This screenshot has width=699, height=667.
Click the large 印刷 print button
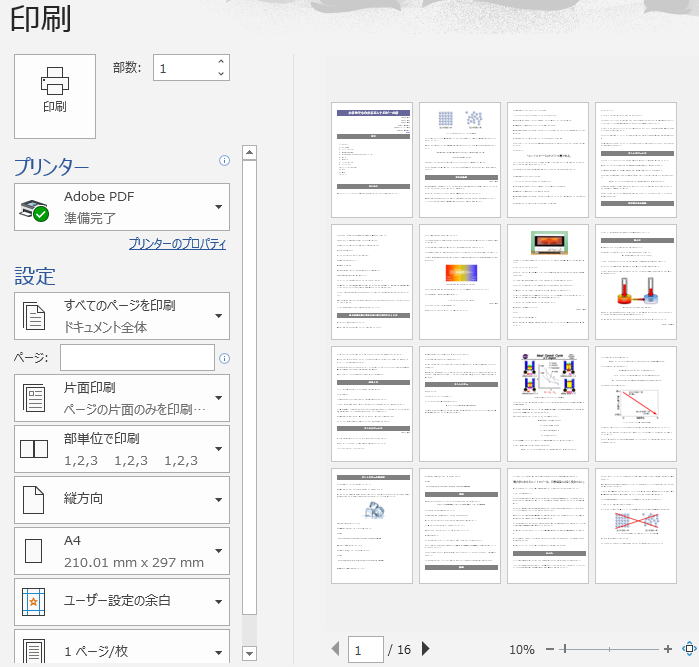click(55, 96)
